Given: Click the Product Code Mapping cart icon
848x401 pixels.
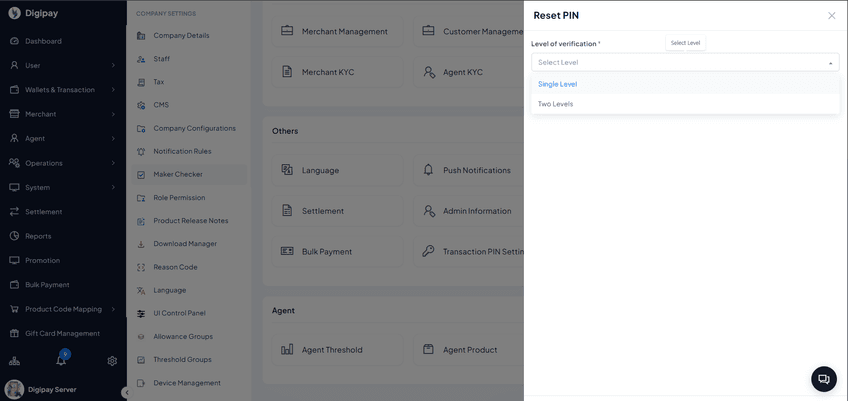Looking at the screenshot, I should coord(15,309).
